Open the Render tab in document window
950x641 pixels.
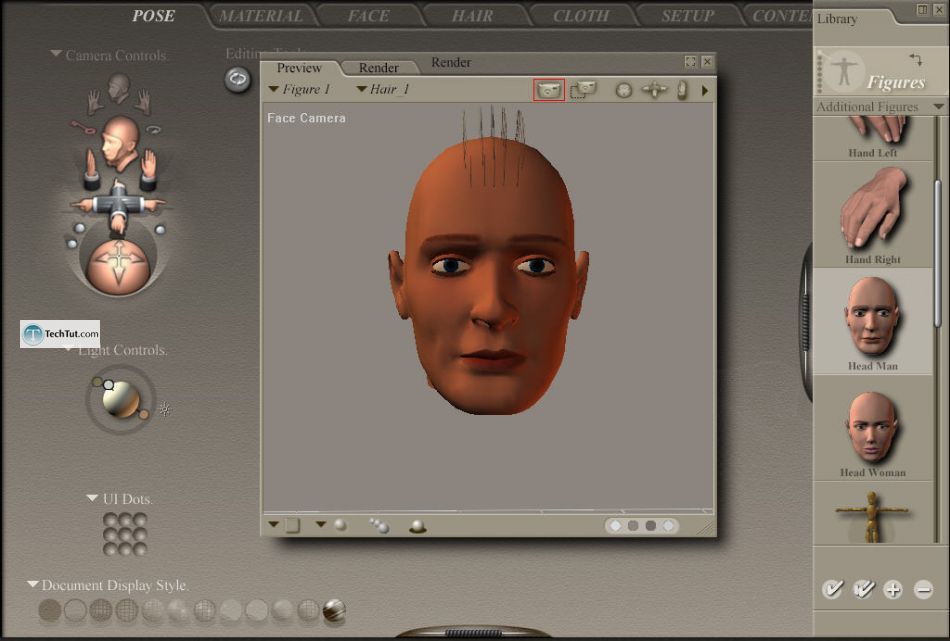pyautogui.click(x=379, y=68)
